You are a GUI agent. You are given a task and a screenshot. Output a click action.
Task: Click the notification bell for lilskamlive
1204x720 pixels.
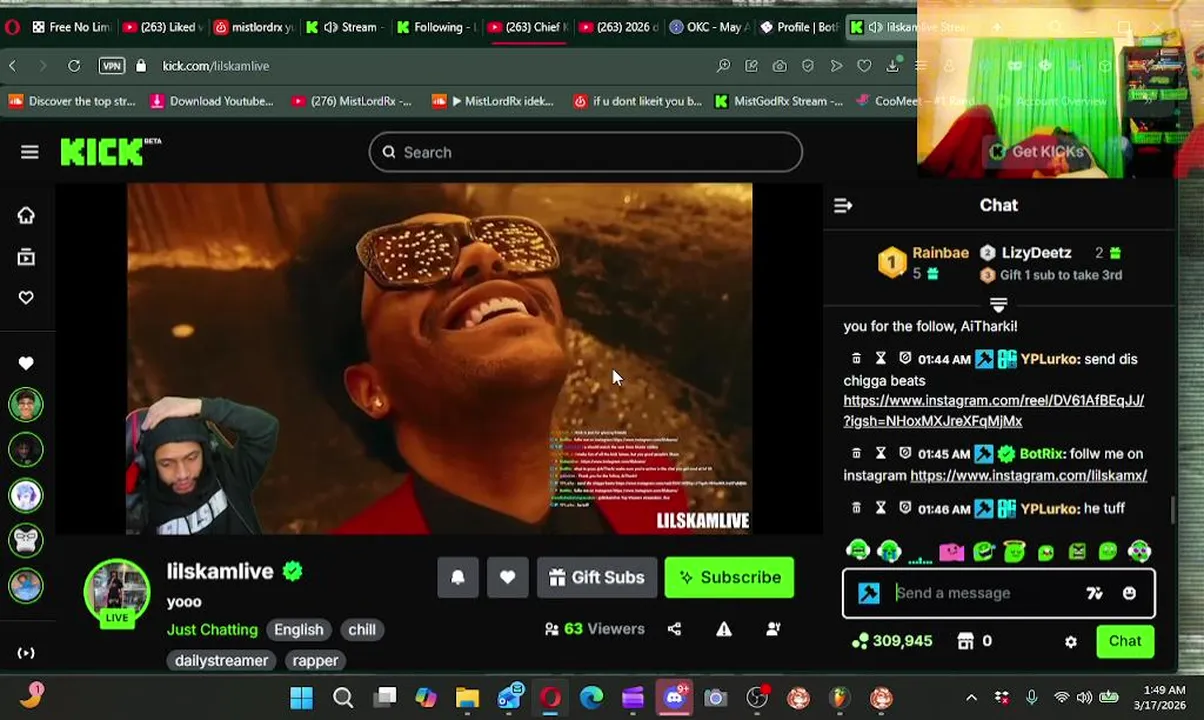click(458, 577)
